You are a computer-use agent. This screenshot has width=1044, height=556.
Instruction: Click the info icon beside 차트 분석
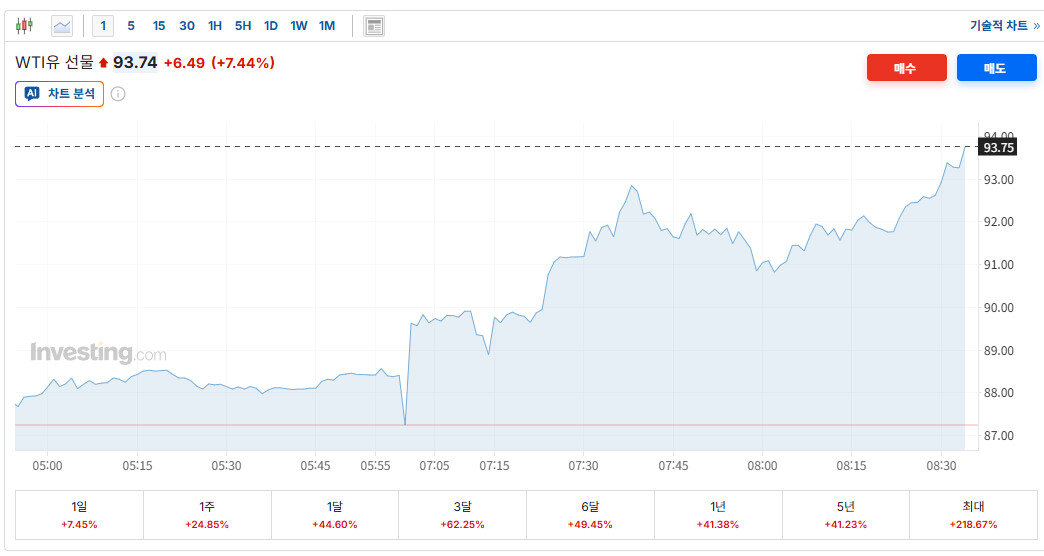tap(118, 94)
